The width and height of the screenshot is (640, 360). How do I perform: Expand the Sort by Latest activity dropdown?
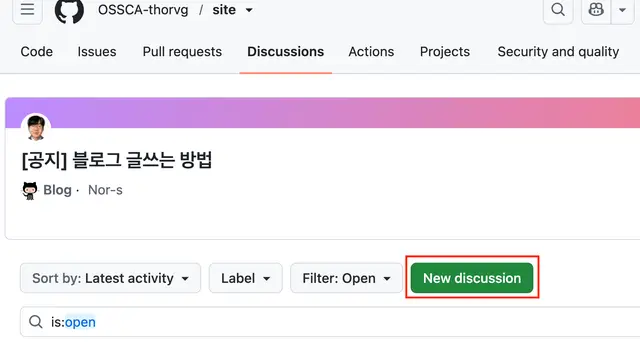click(x=110, y=278)
